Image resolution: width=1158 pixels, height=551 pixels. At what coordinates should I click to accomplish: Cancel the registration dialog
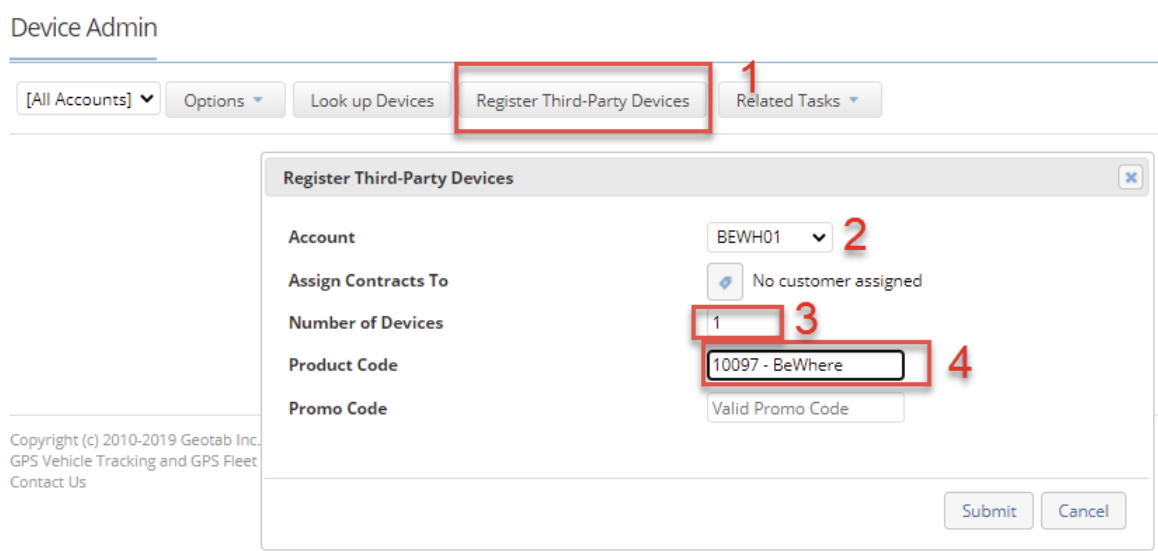1083,510
